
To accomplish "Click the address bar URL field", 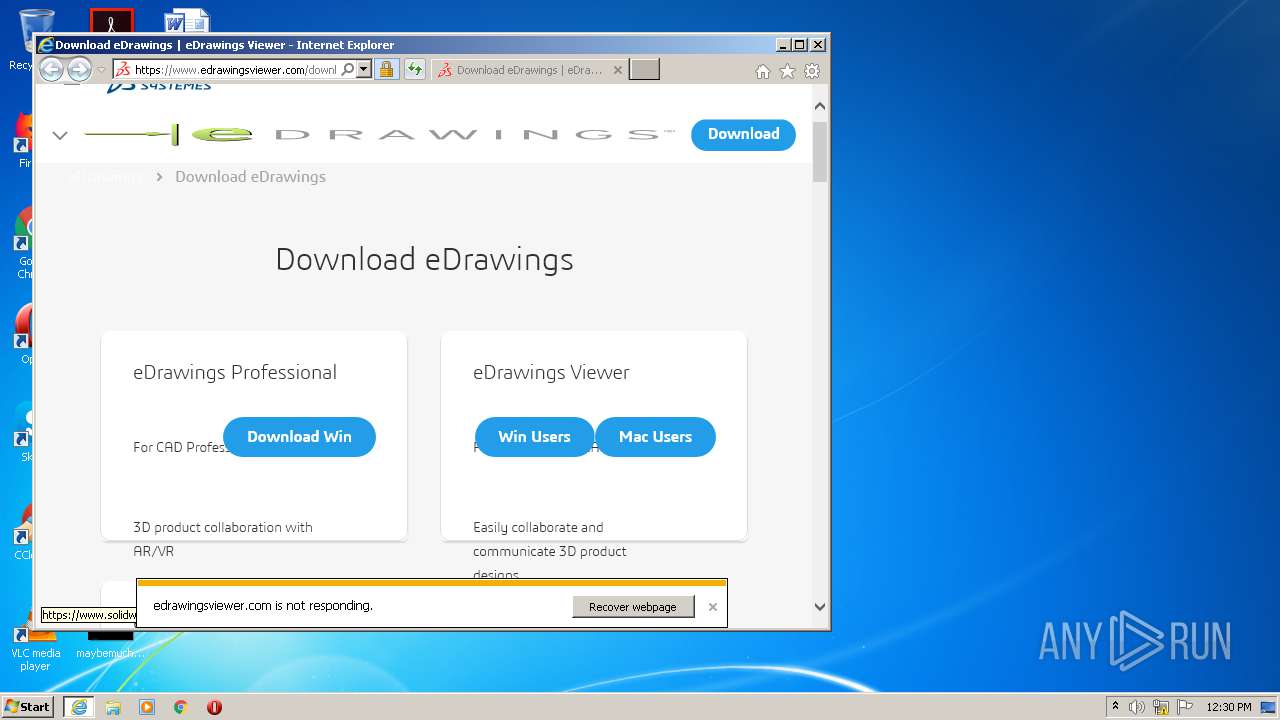I will [237, 70].
